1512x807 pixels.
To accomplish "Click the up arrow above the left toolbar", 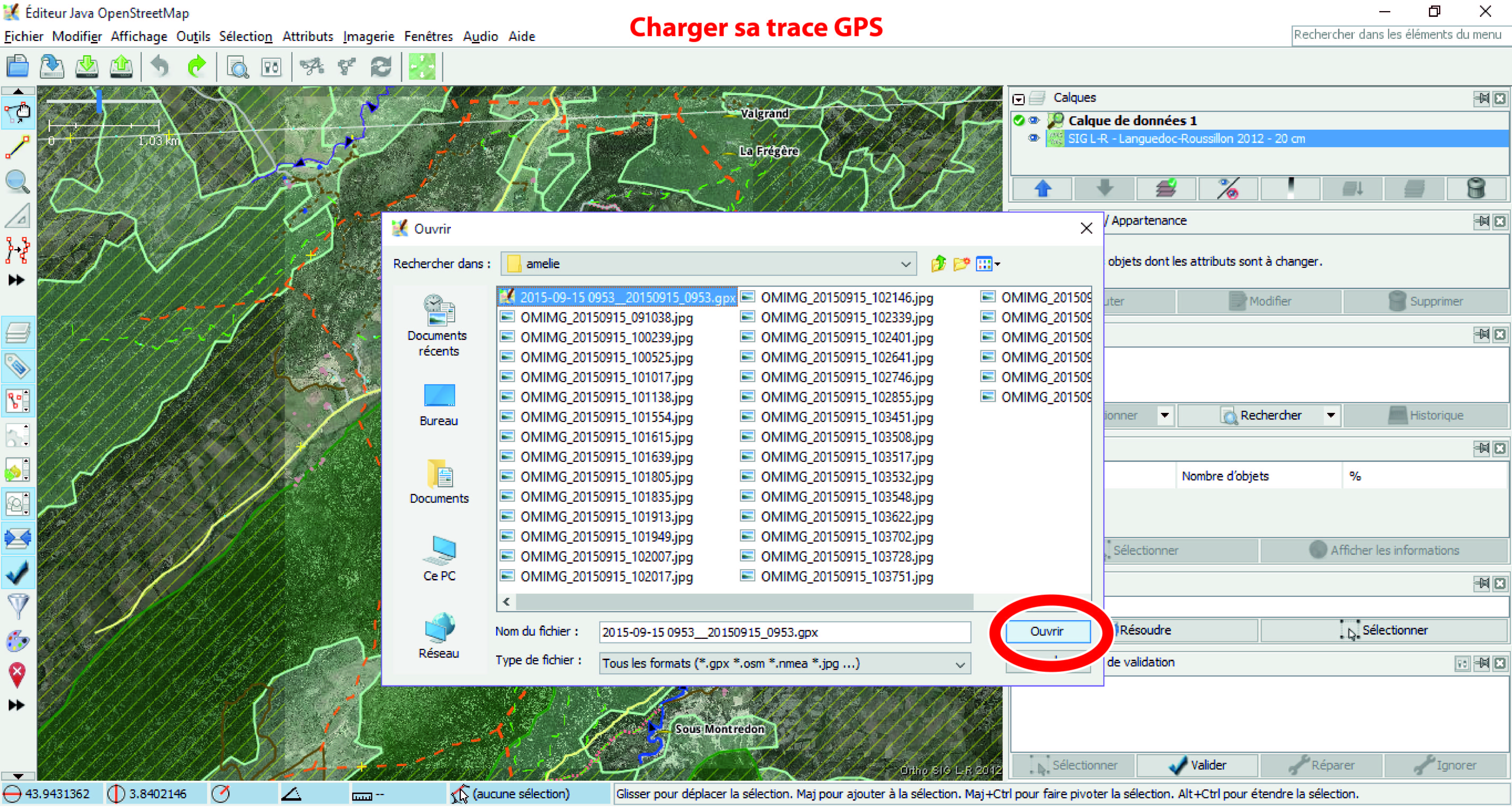I will point(18,91).
